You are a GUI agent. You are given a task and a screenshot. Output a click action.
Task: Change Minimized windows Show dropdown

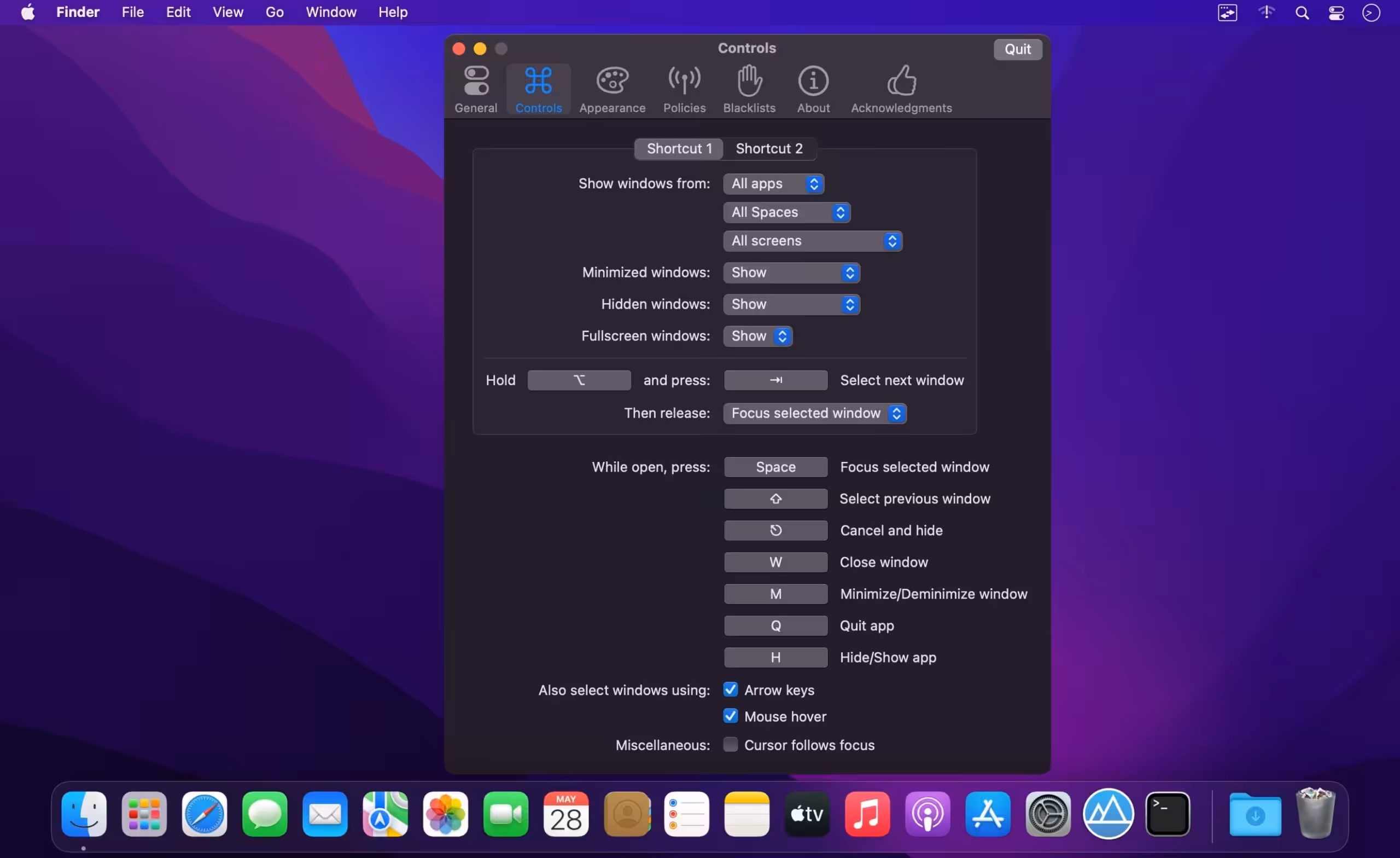(x=791, y=273)
